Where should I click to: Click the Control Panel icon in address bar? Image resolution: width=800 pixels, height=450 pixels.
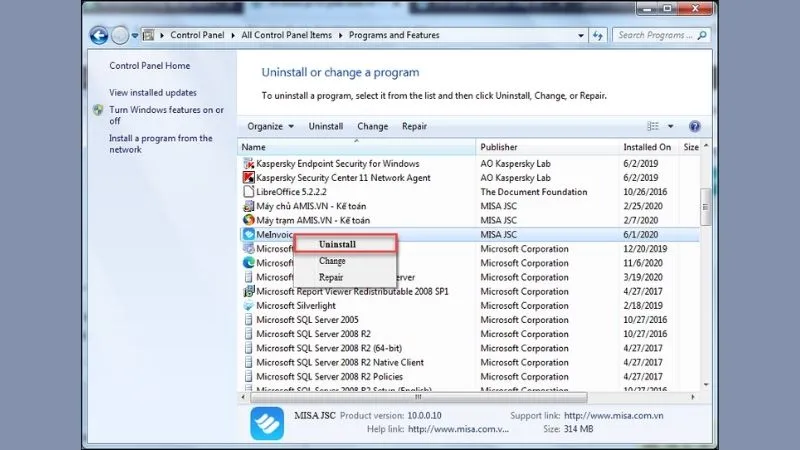[x=148, y=35]
